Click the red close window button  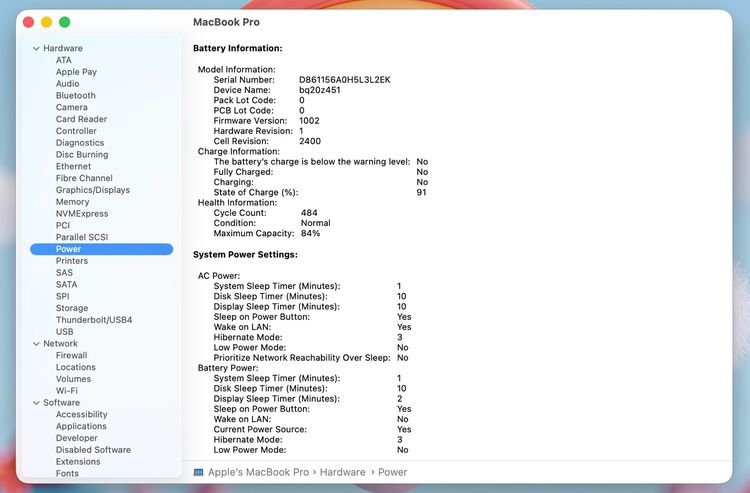click(x=28, y=22)
